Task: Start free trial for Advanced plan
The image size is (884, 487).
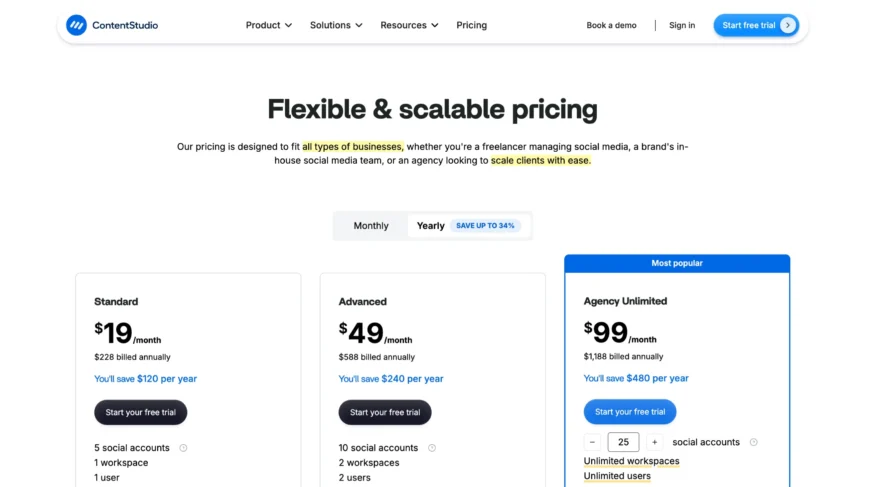Action: 385,412
